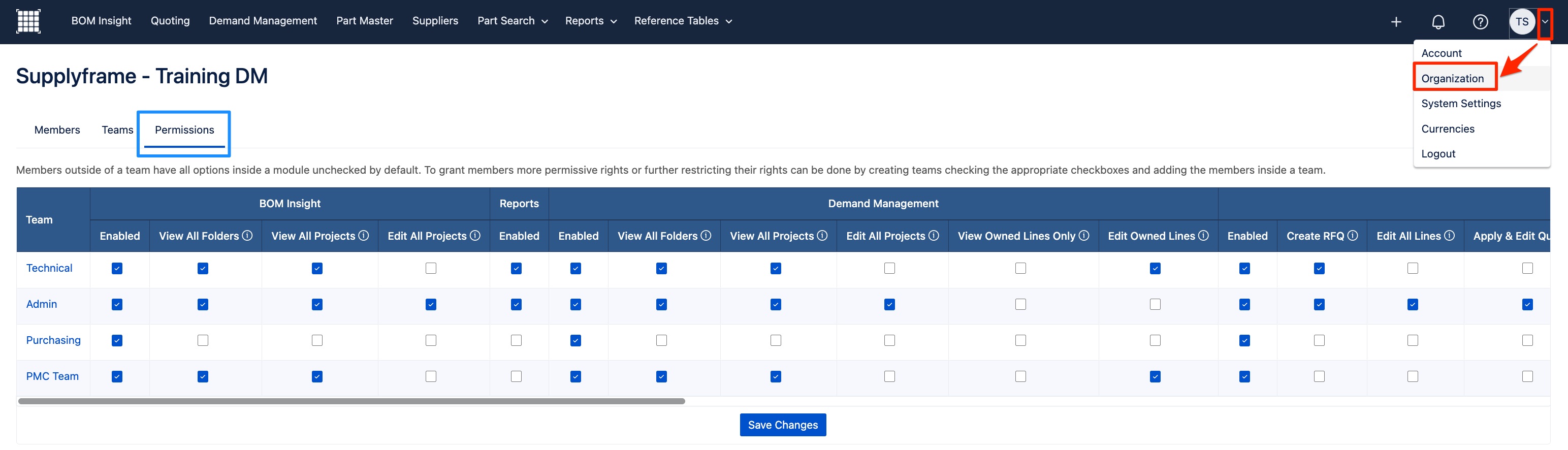Select Account from user menu
1568x450 pixels.
tap(1441, 53)
